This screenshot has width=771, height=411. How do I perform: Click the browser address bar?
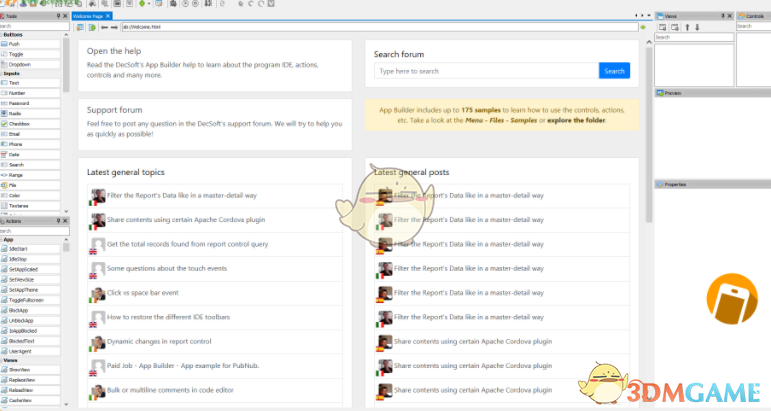[380, 28]
